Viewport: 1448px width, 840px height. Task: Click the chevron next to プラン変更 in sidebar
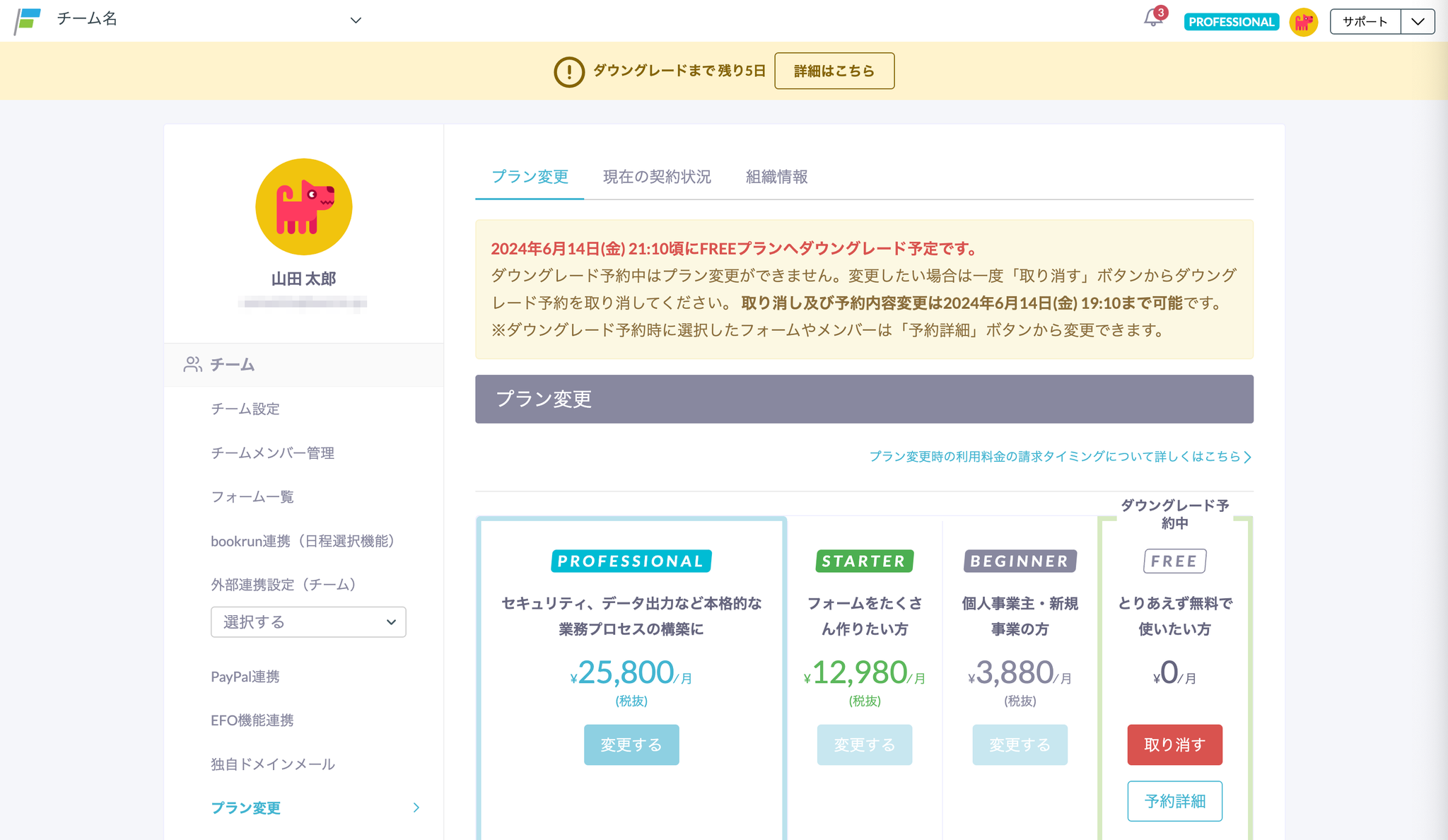point(416,807)
